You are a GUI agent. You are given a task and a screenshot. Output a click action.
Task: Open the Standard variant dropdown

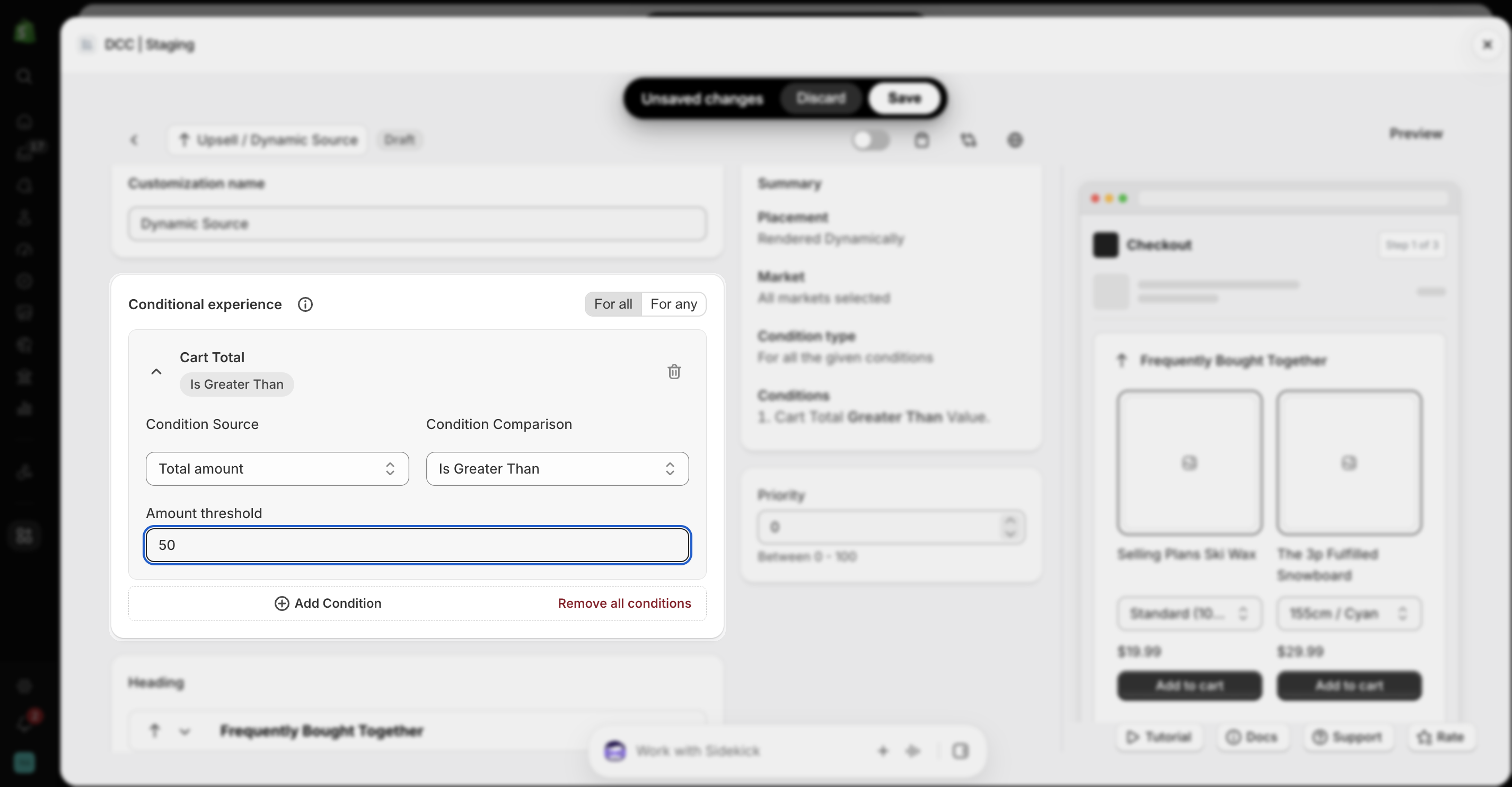1189,614
